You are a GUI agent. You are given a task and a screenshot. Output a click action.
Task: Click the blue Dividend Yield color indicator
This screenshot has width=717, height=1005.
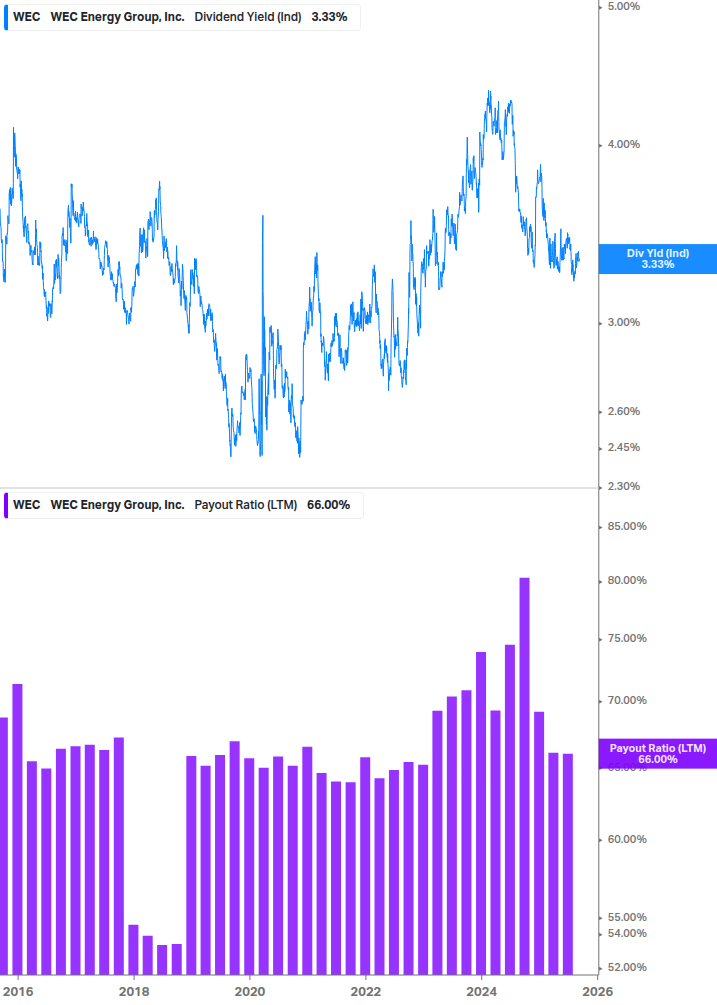[x=6, y=17]
